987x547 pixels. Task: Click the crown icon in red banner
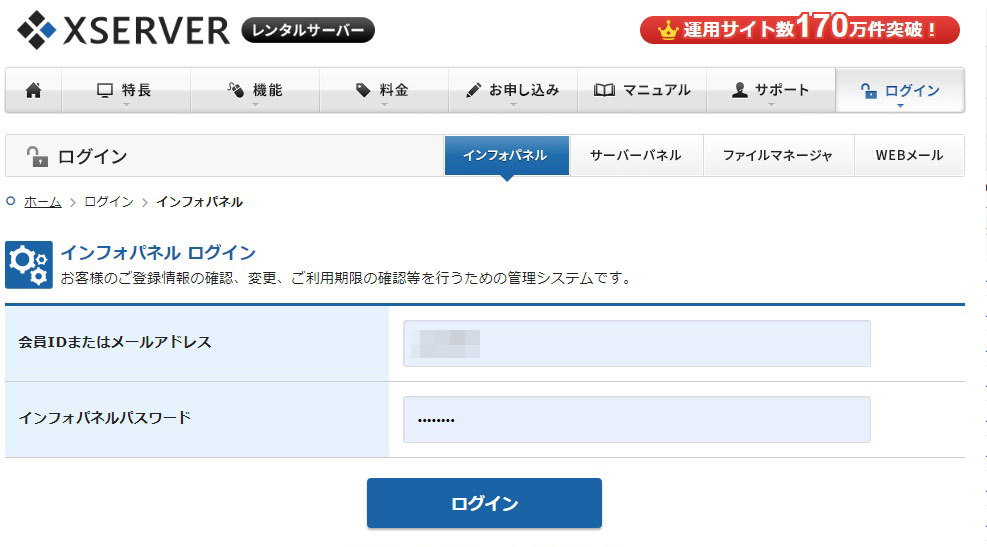pyautogui.click(x=667, y=30)
